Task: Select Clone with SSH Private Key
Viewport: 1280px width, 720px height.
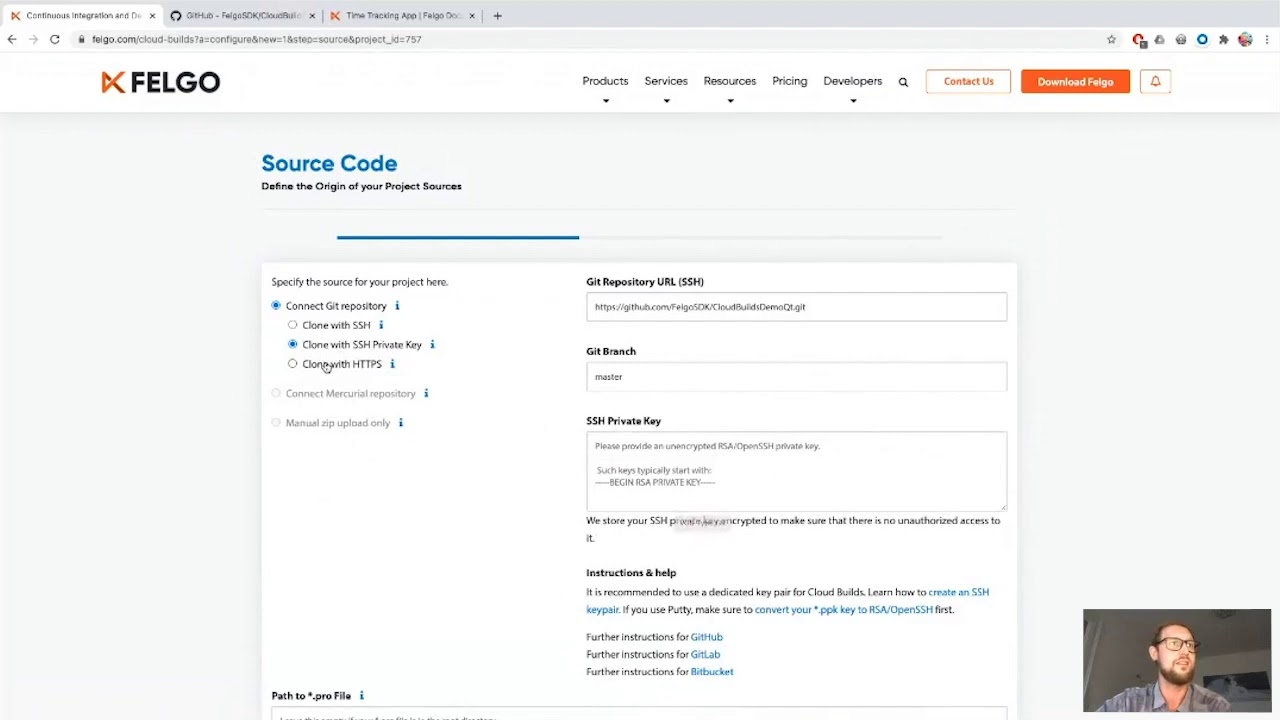Action: (293, 344)
